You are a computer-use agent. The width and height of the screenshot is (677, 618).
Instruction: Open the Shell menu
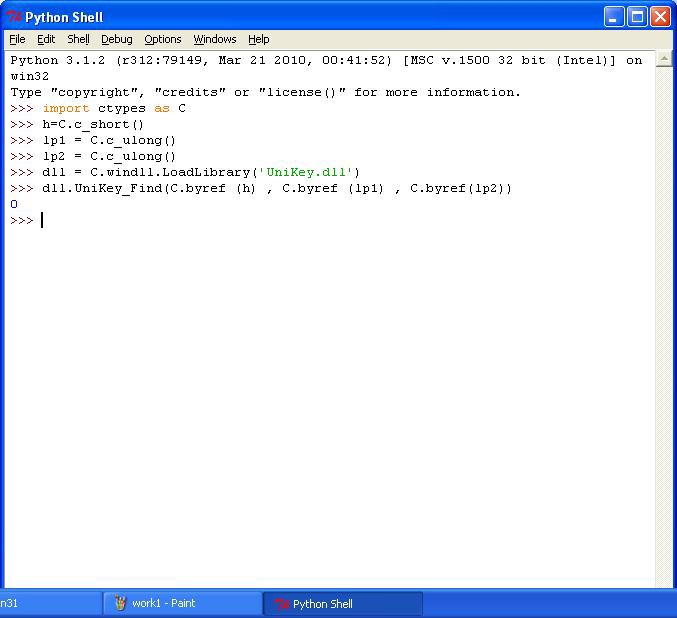pos(78,39)
